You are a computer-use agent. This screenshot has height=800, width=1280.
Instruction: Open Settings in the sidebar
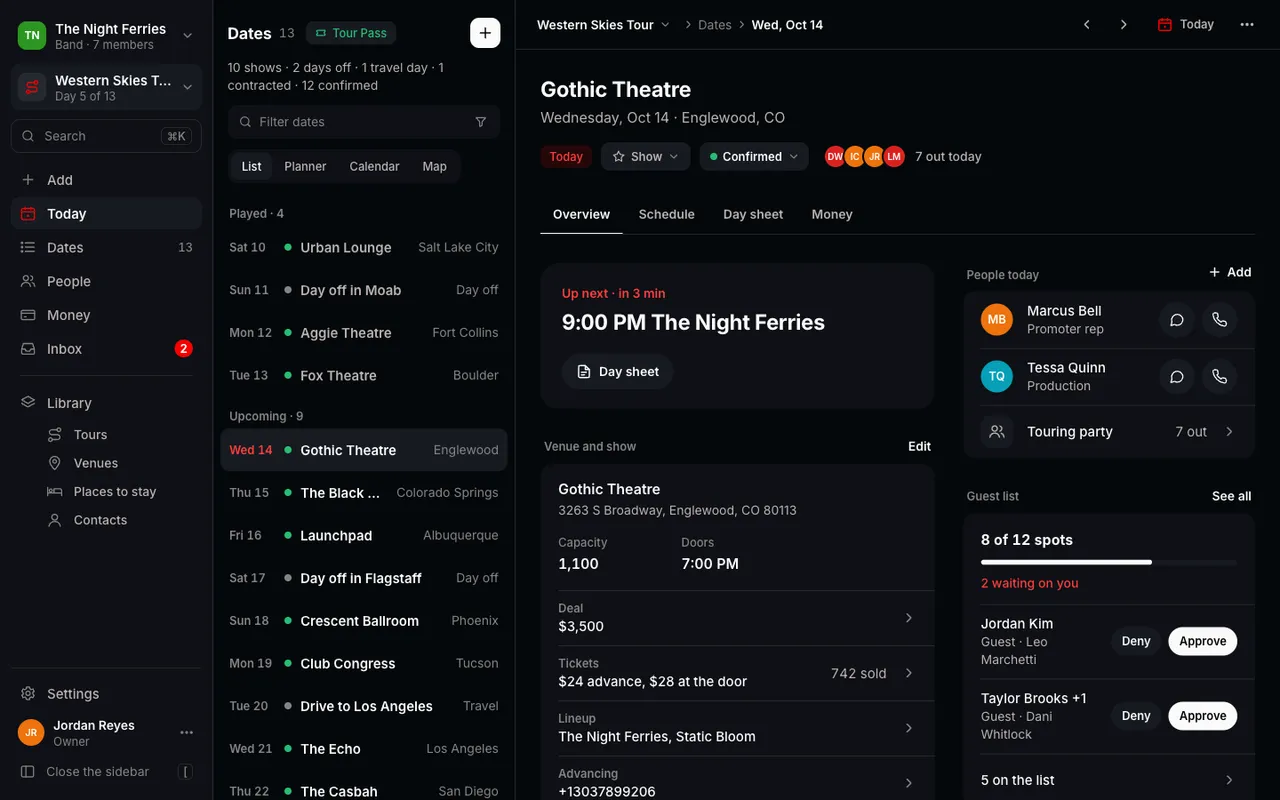[x=106, y=694]
